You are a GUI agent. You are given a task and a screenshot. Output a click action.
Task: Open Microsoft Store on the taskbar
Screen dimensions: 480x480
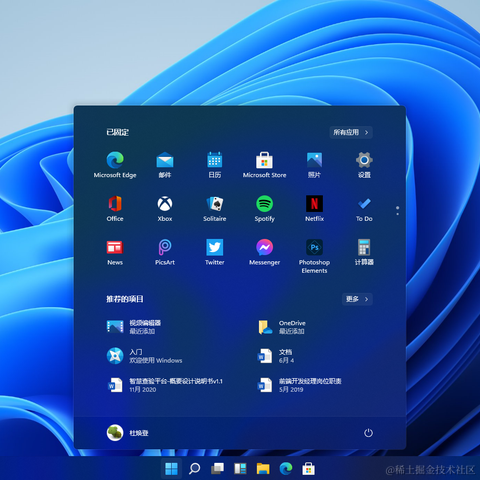click(x=308, y=469)
